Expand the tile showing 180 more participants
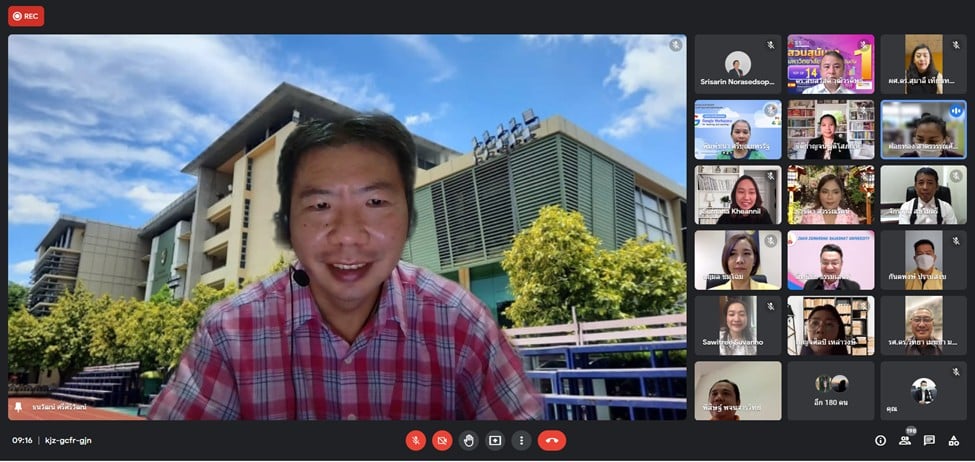Viewport: 975px width, 462px height. click(830, 390)
